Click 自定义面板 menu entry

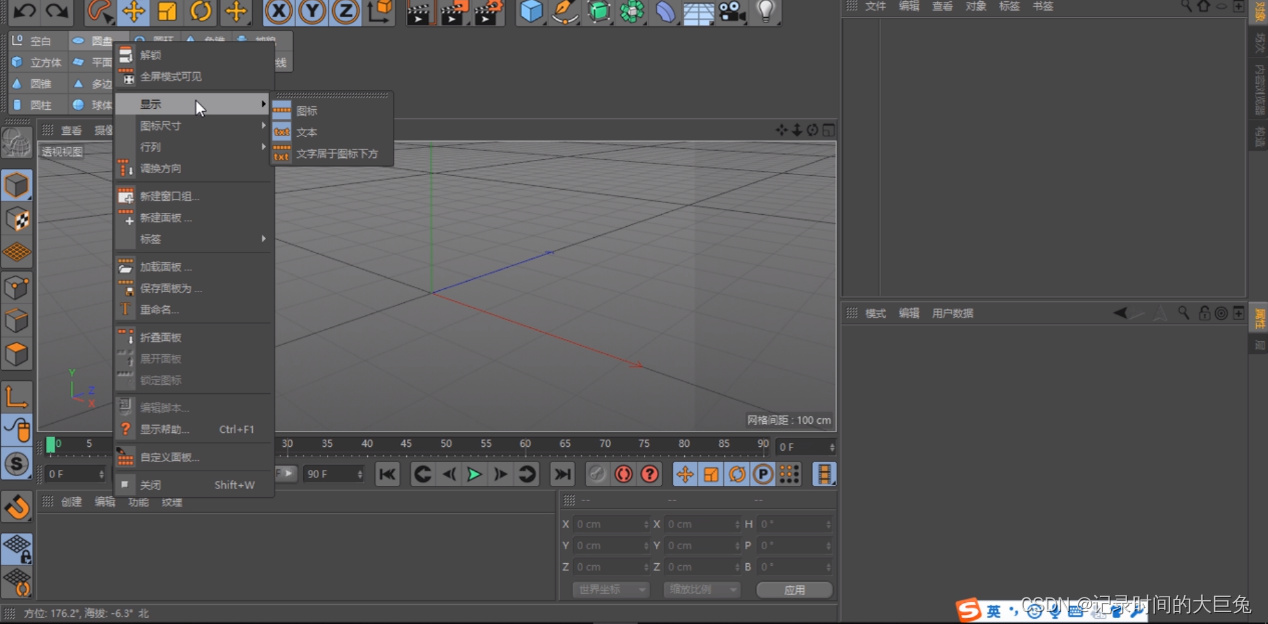coord(194,457)
